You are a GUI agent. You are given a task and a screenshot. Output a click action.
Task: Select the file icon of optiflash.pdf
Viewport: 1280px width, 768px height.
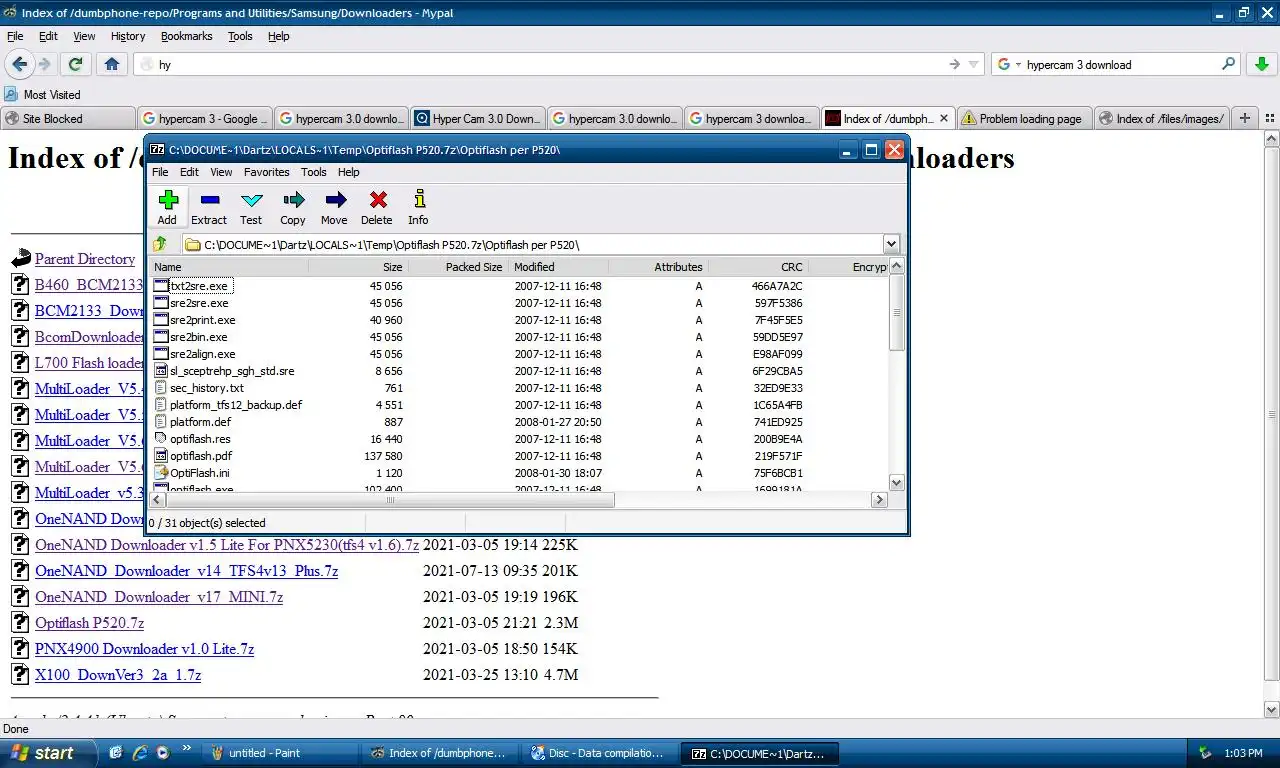click(x=160, y=456)
